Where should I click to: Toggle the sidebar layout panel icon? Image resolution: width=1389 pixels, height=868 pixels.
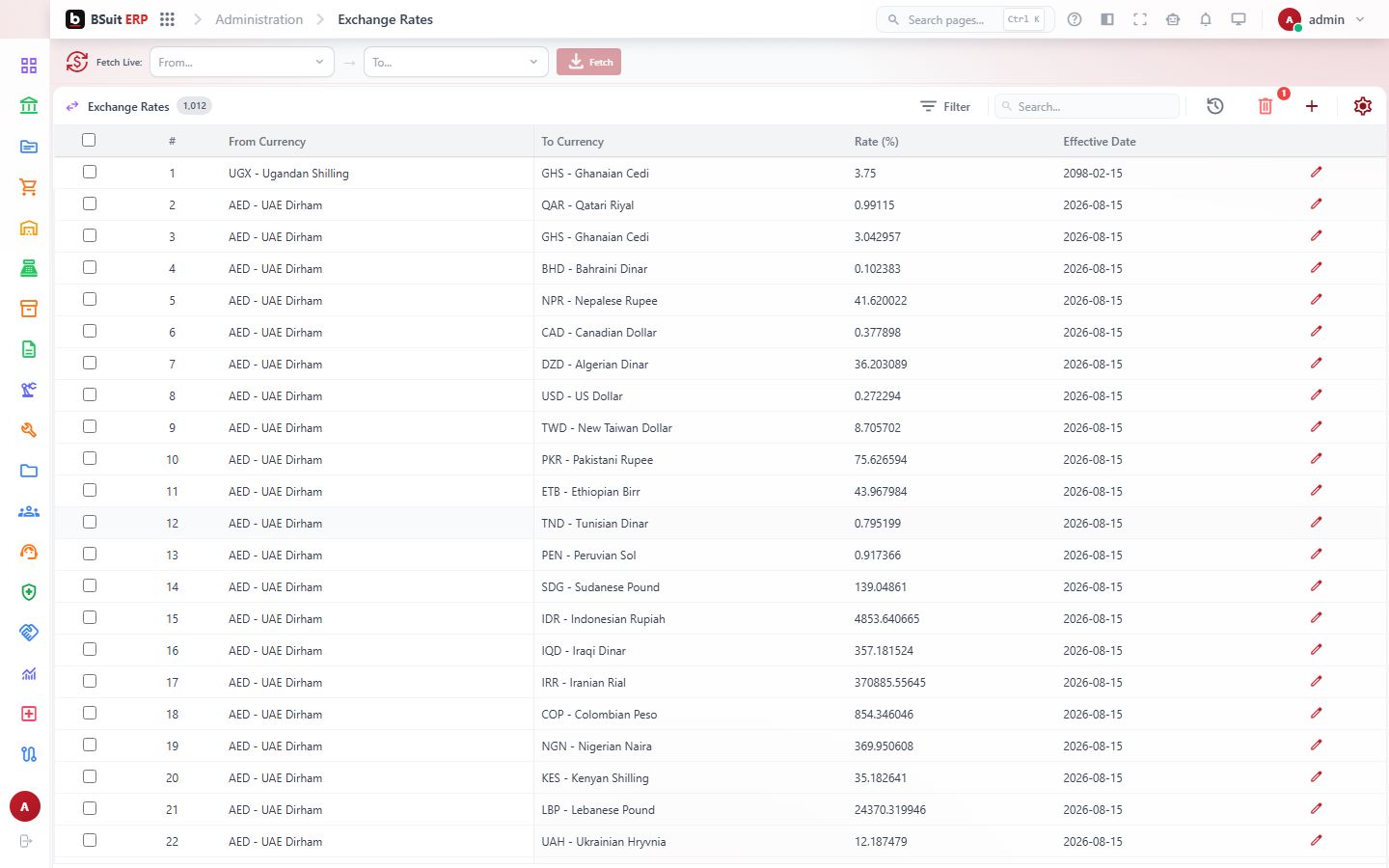click(1107, 19)
